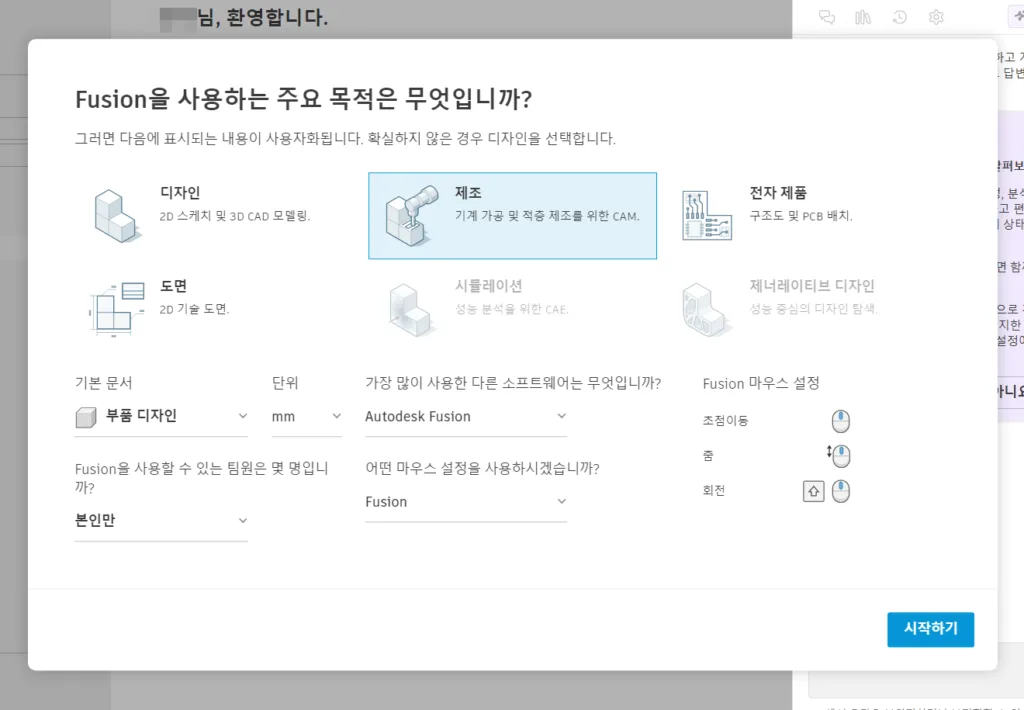The image size is (1024, 710).
Task: Click the Fusion 마우스 설정 heading
Action: pyautogui.click(x=761, y=383)
